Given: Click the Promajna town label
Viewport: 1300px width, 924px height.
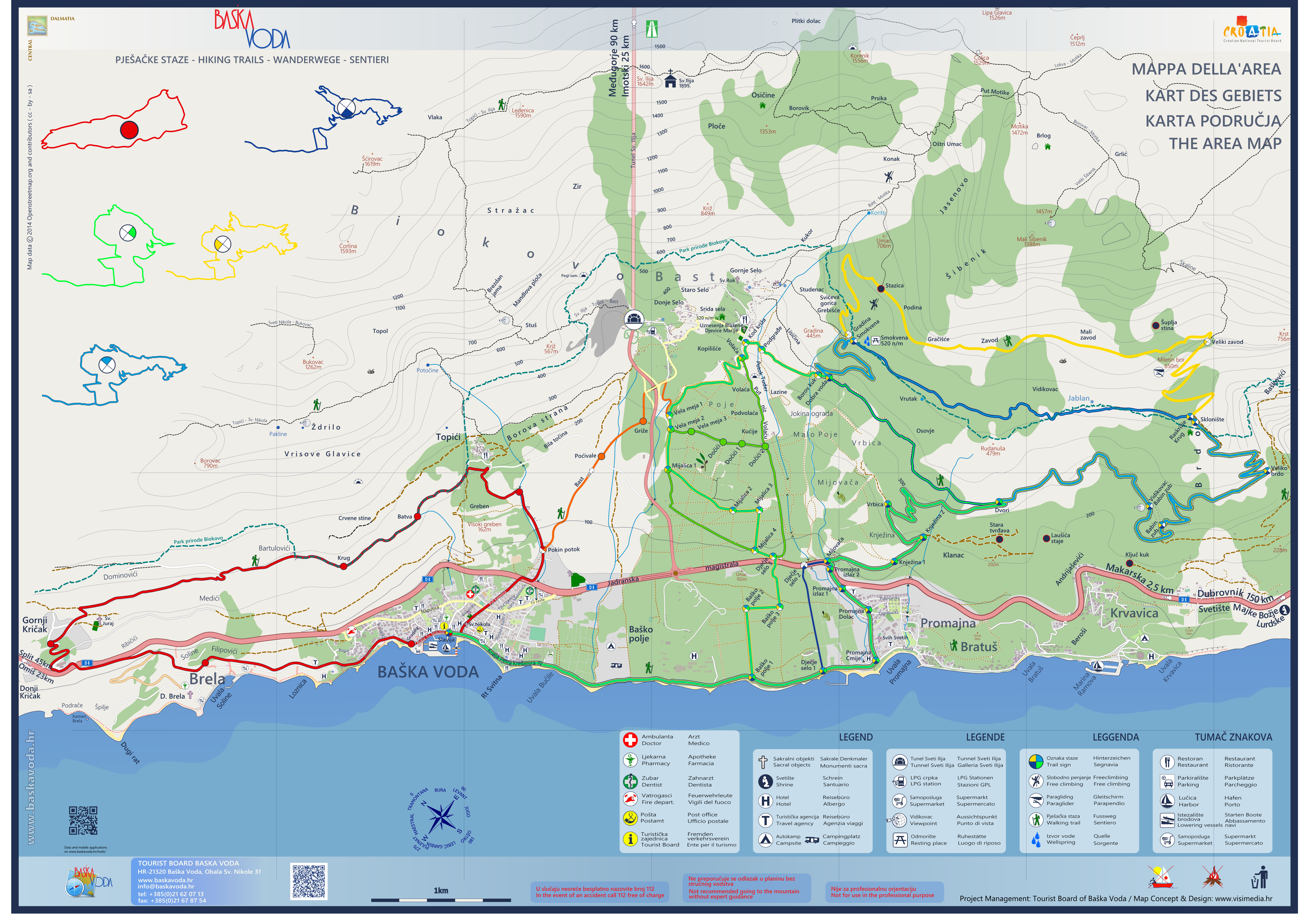Looking at the screenshot, I should (948, 623).
